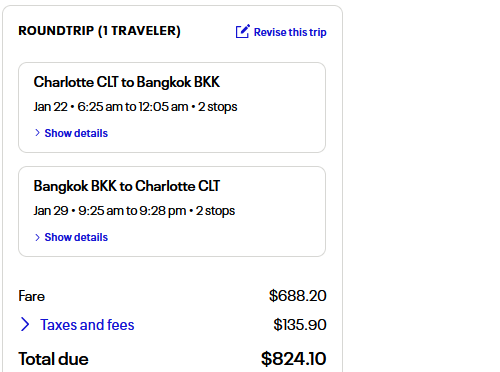Click the $688.20 fare amount
Image resolution: width=500 pixels, height=372 pixels.
[298, 296]
